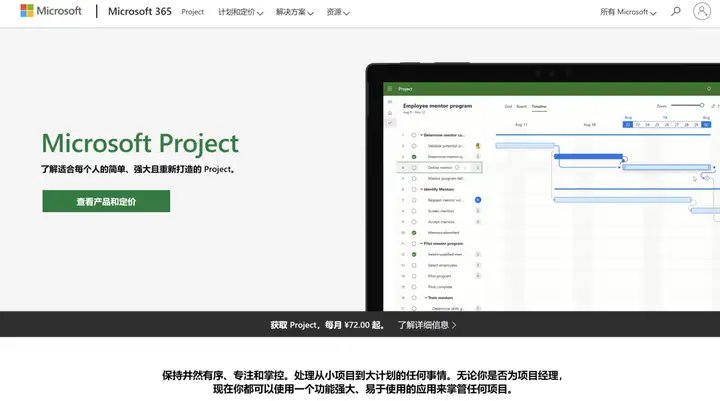Collapse the Identify Mentors group in the preview
Viewport: 720px width, 401px height.
[422, 189]
